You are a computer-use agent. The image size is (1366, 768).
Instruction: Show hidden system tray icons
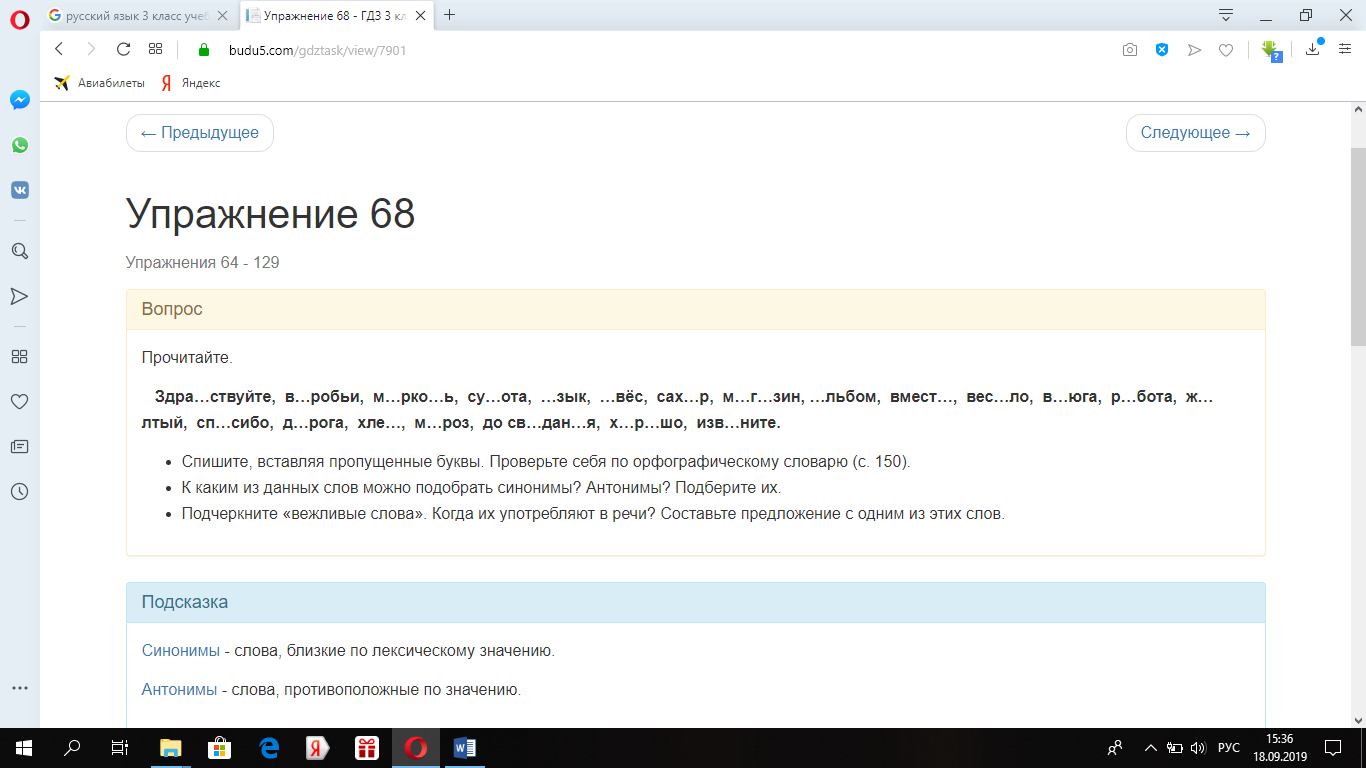tap(1151, 748)
